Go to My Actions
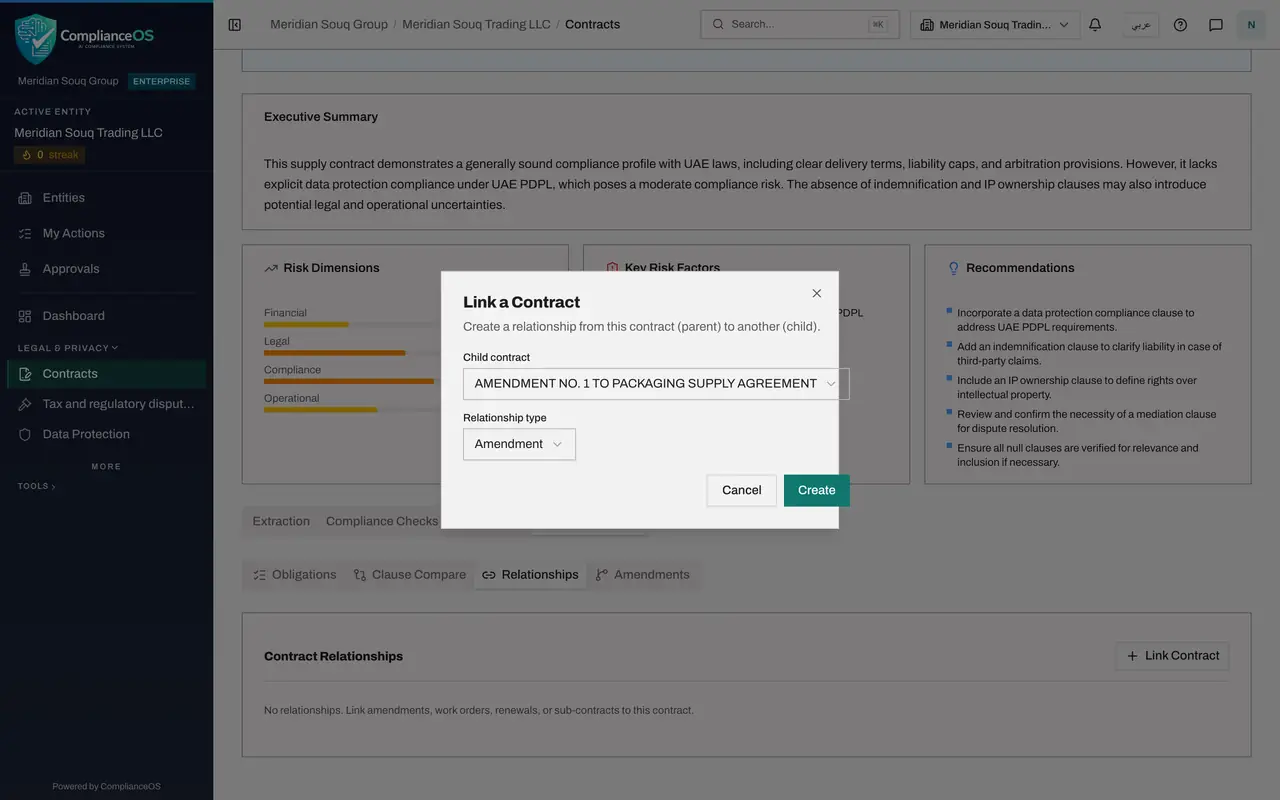 [x=107, y=233]
